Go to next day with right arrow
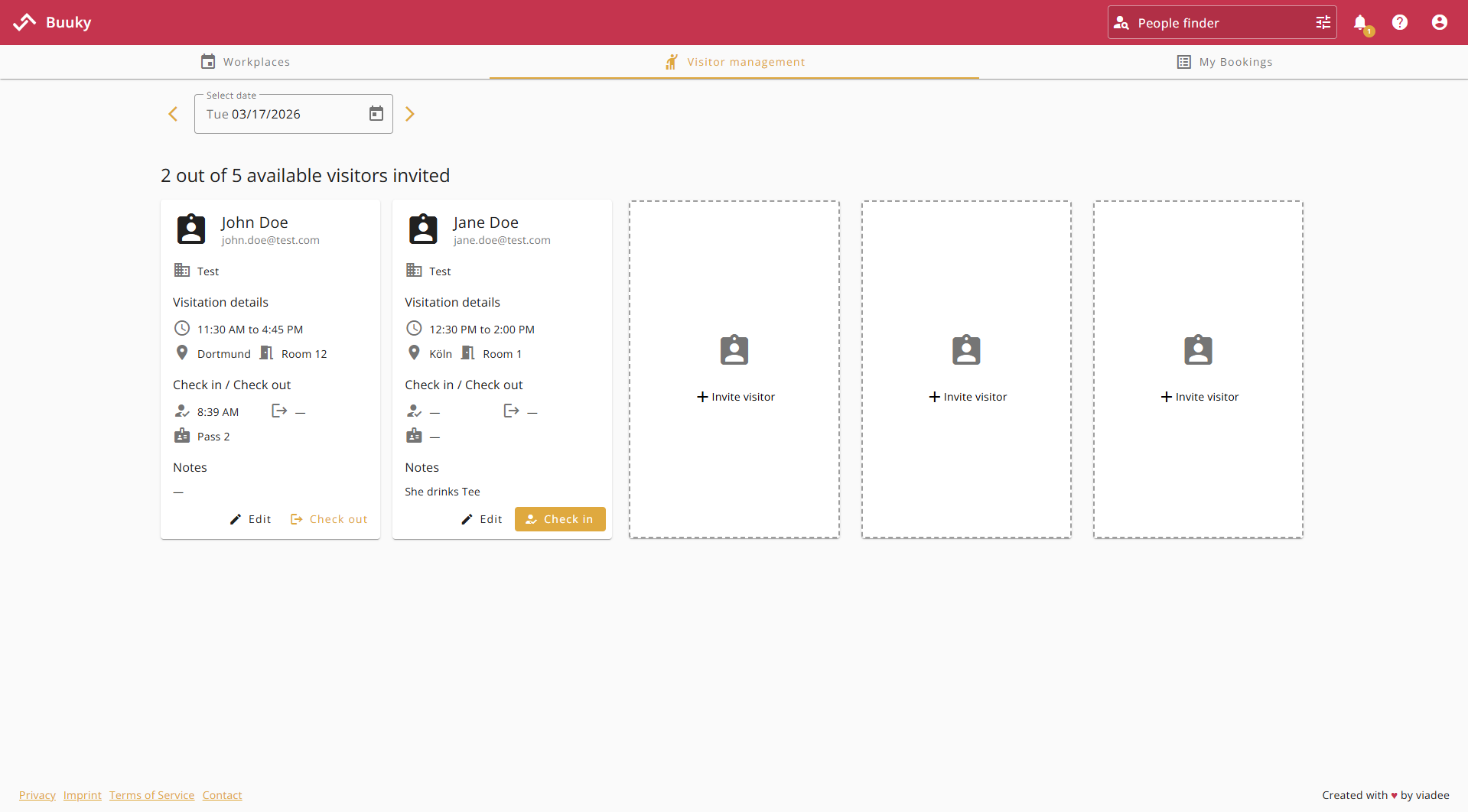This screenshot has height=812, width=1468. pos(410,113)
